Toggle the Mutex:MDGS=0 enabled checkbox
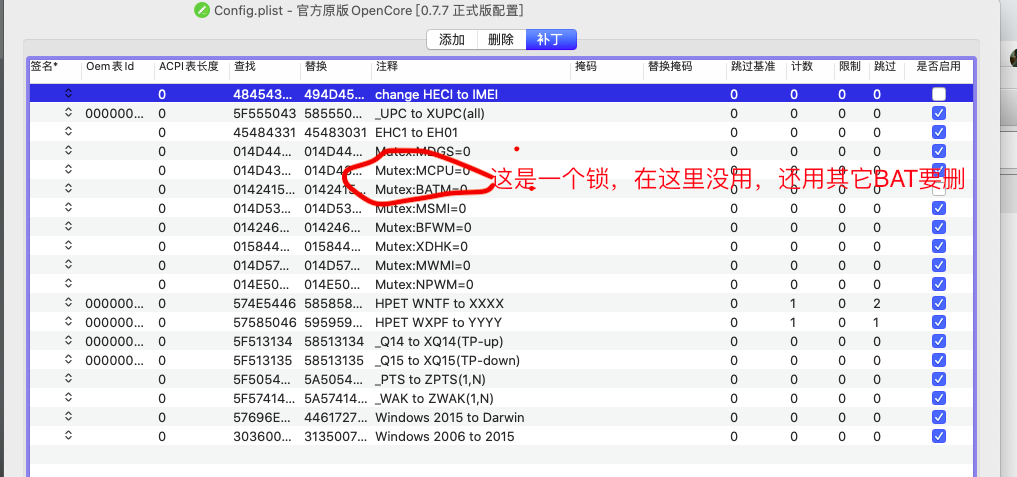Viewport: 1017px width, 477px height. coord(939,151)
